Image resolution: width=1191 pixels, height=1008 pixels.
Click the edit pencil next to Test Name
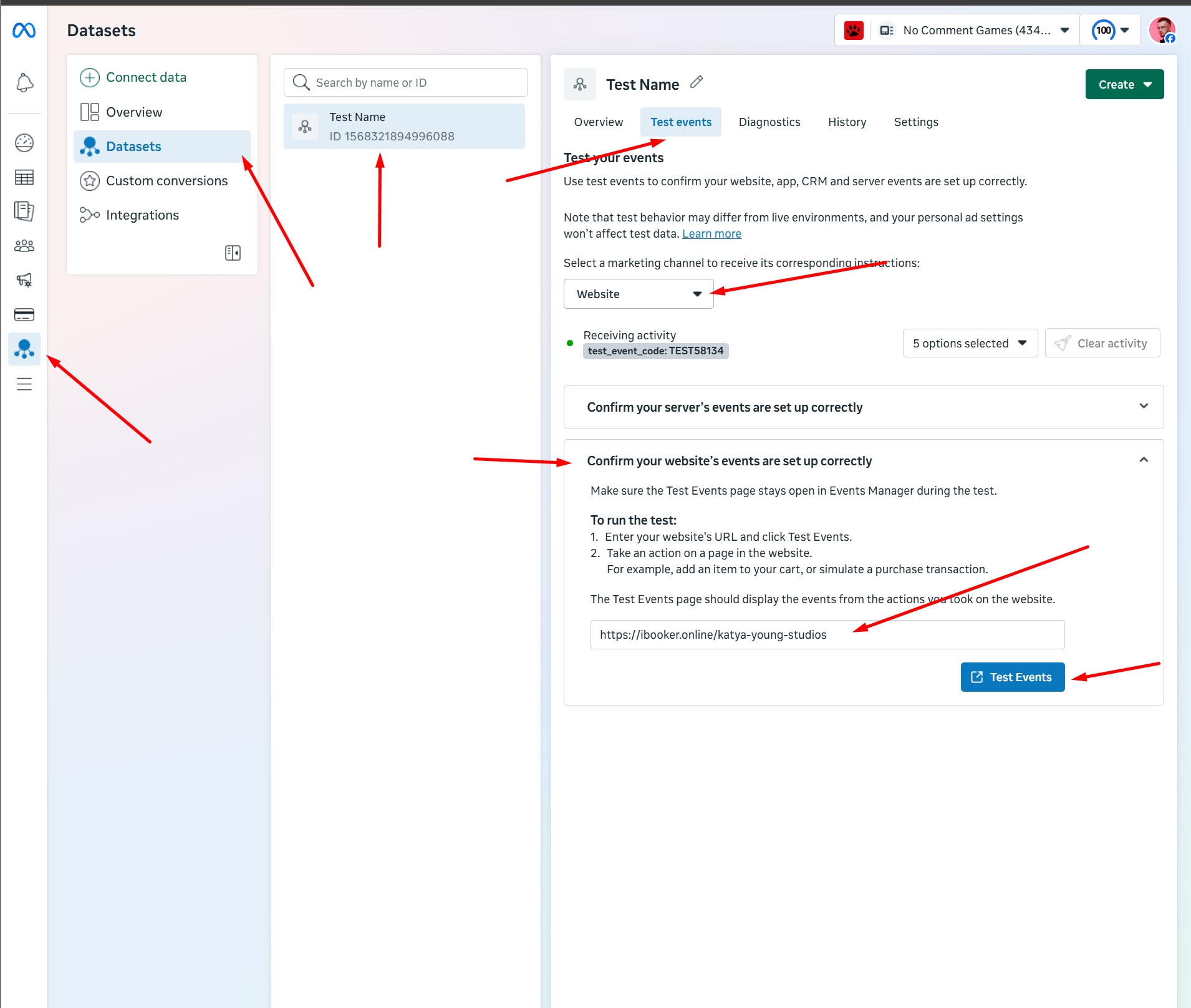(x=697, y=82)
